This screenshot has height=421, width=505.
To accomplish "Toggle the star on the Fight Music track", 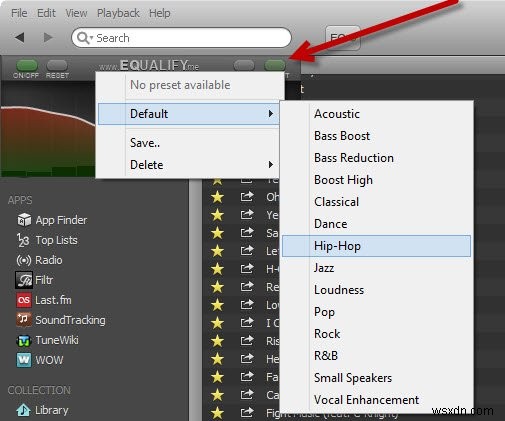I will tap(217, 413).
